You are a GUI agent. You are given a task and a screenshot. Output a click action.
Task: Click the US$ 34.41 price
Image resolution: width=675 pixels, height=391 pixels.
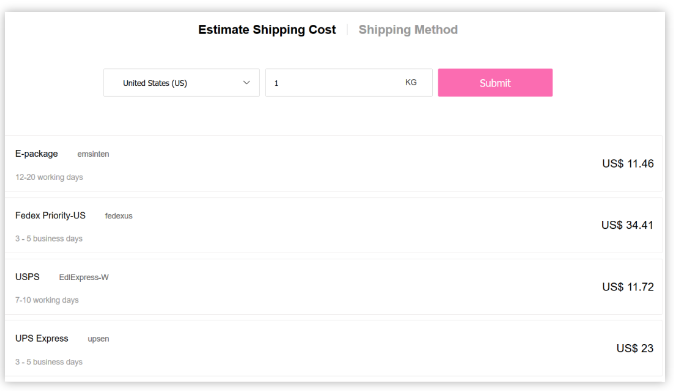627,225
